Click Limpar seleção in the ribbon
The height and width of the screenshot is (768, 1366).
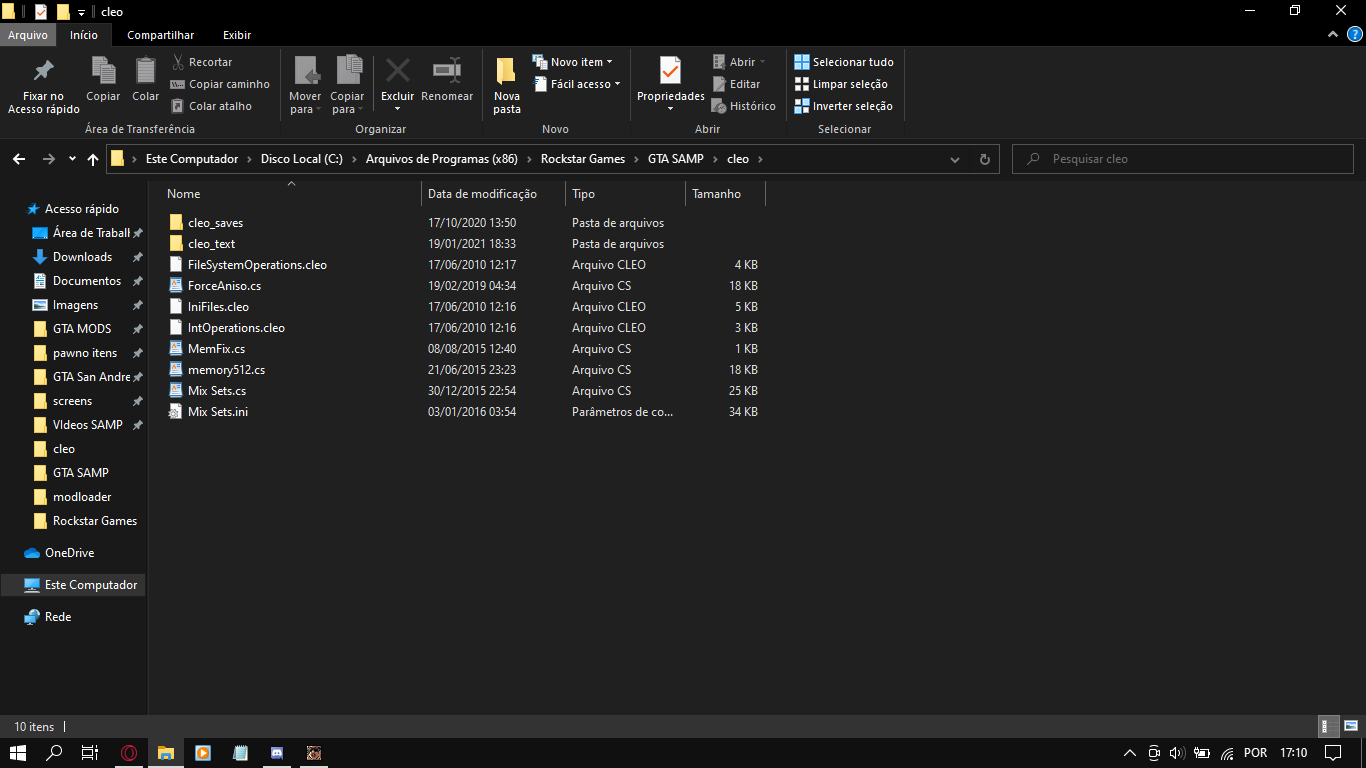pyautogui.click(x=841, y=84)
